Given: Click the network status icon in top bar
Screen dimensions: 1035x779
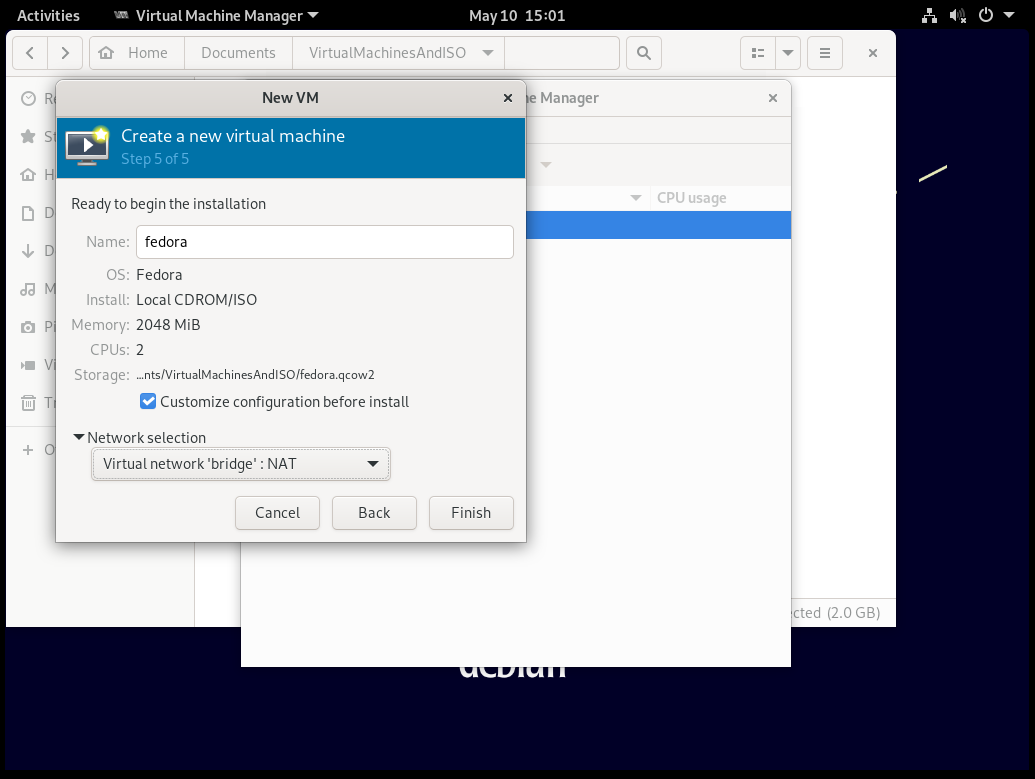Looking at the screenshot, I should (x=929, y=15).
